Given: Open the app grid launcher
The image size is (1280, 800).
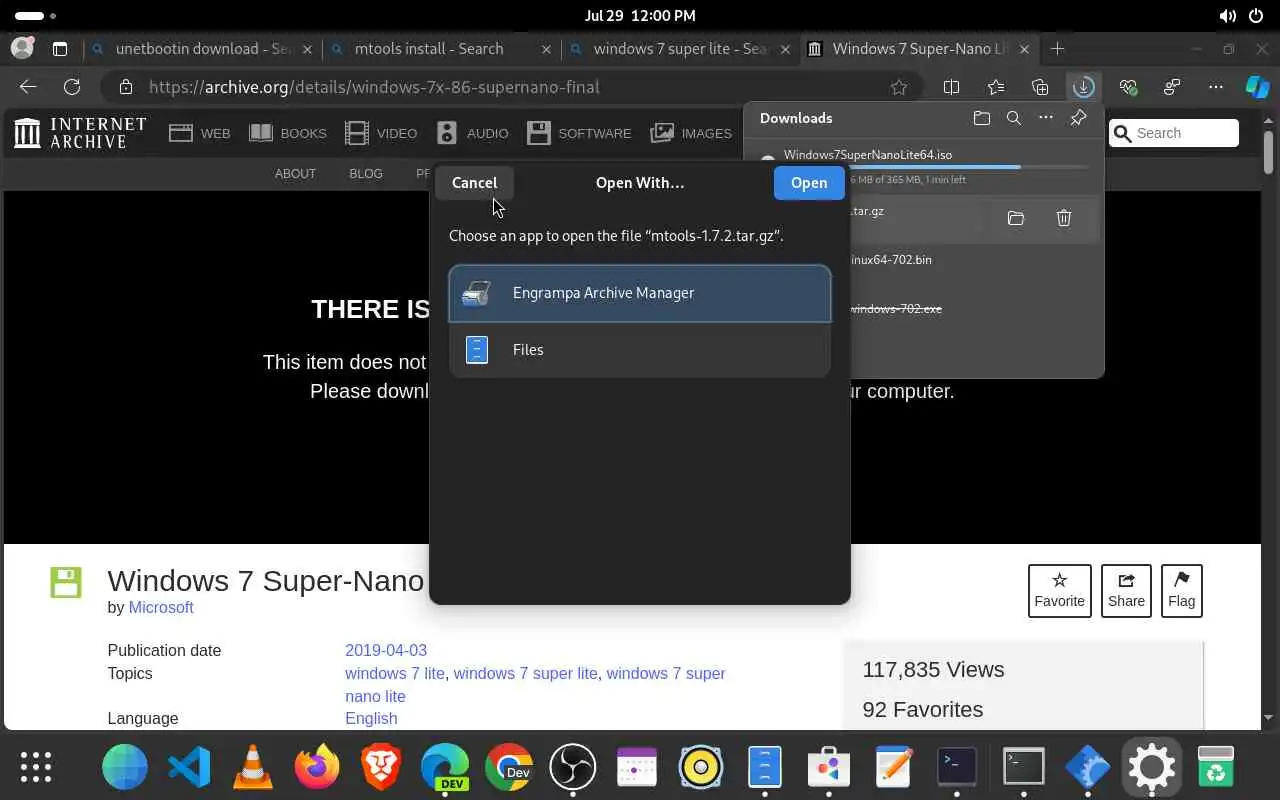Looking at the screenshot, I should (x=36, y=767).
